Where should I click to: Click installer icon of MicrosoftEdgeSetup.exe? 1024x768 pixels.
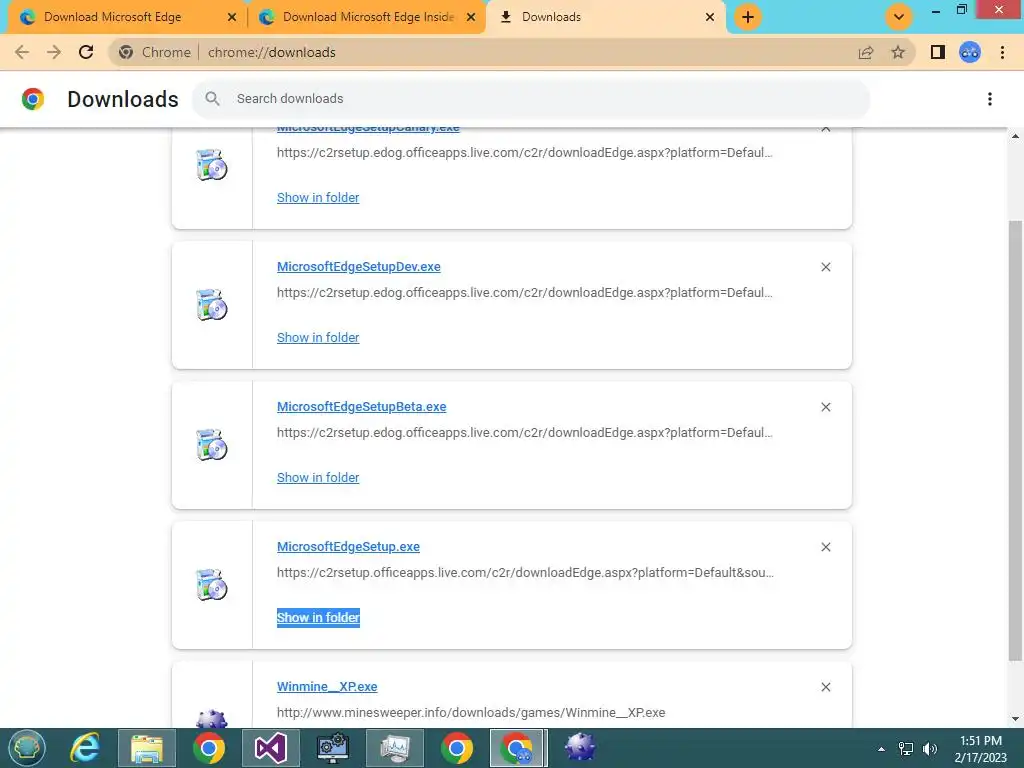[212, 584]
